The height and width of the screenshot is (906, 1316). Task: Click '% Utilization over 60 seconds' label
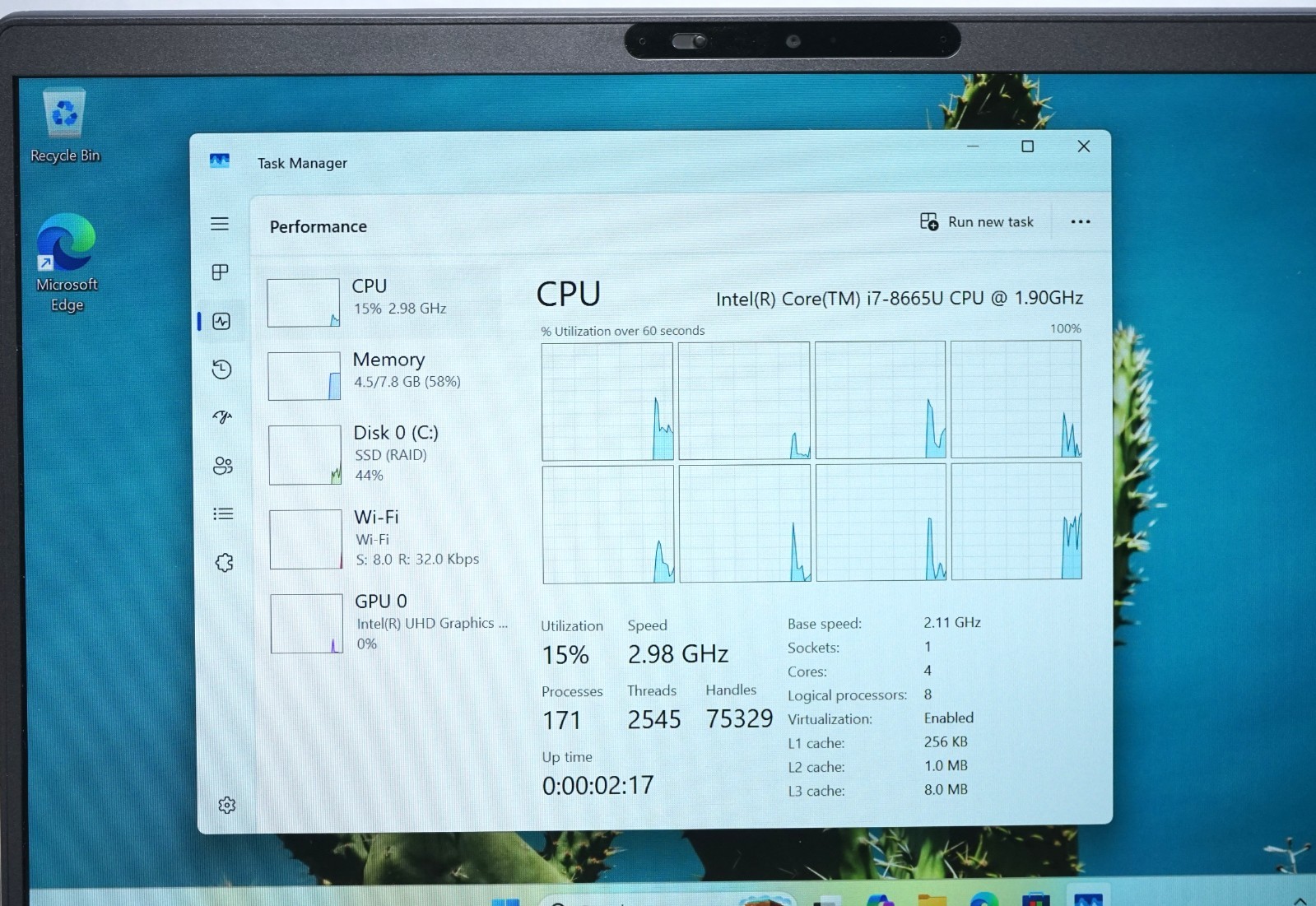pyautogui.click(x=623, y=331)
